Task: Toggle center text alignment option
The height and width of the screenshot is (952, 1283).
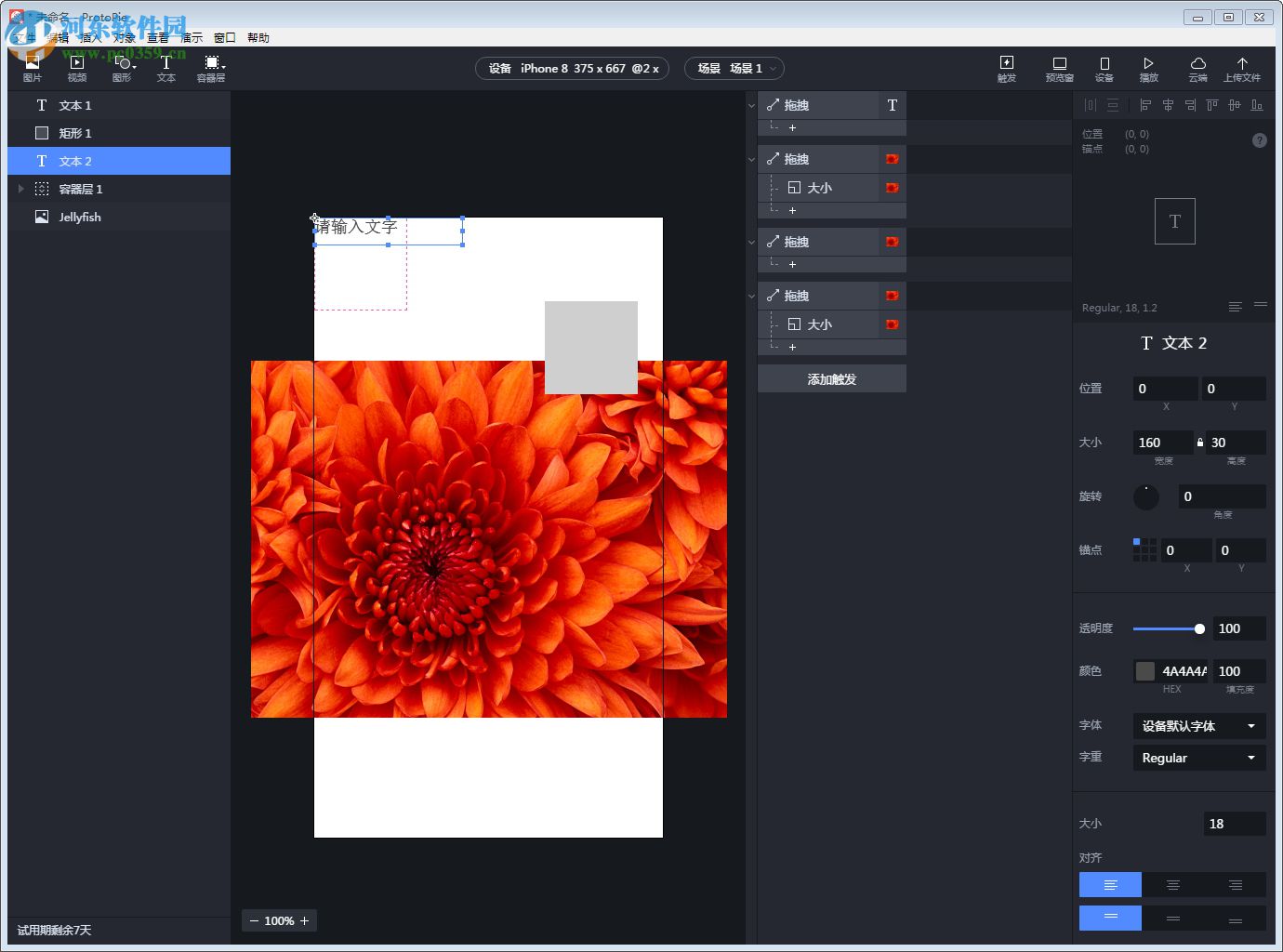Action: click(1172, 884)
